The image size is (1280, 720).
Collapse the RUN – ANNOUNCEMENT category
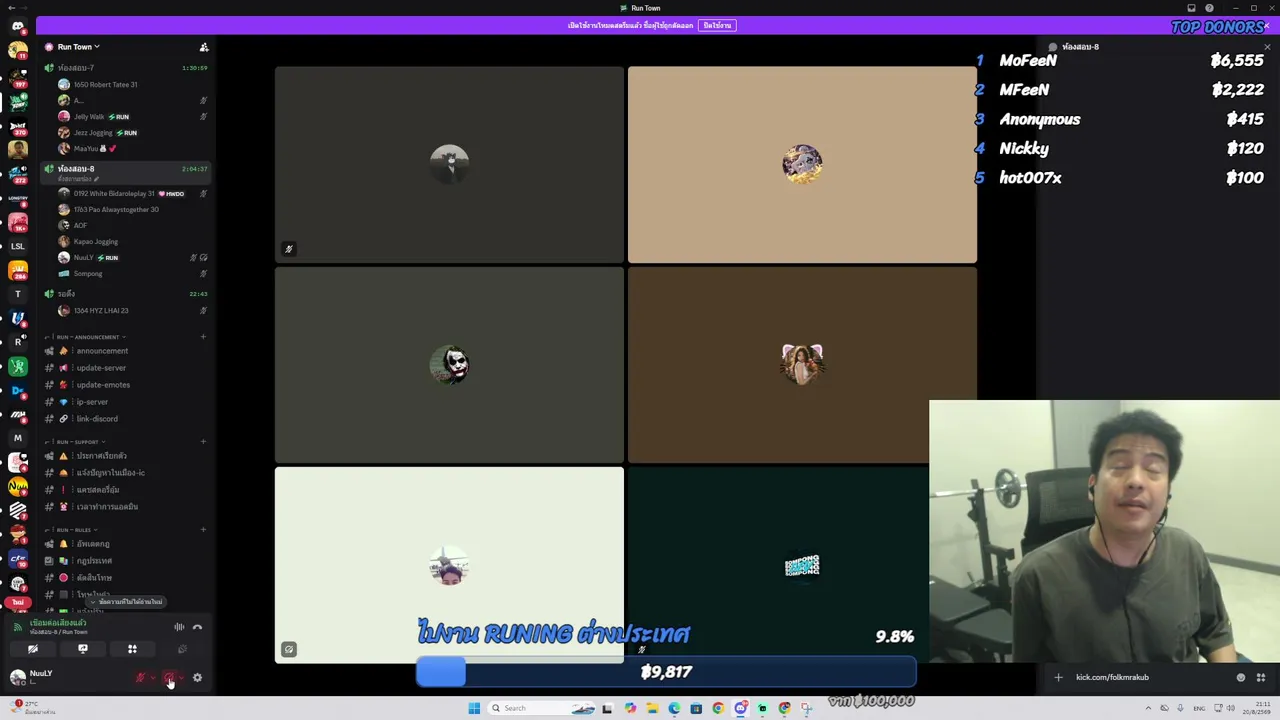pyautogui.click(x=88, y=337)
